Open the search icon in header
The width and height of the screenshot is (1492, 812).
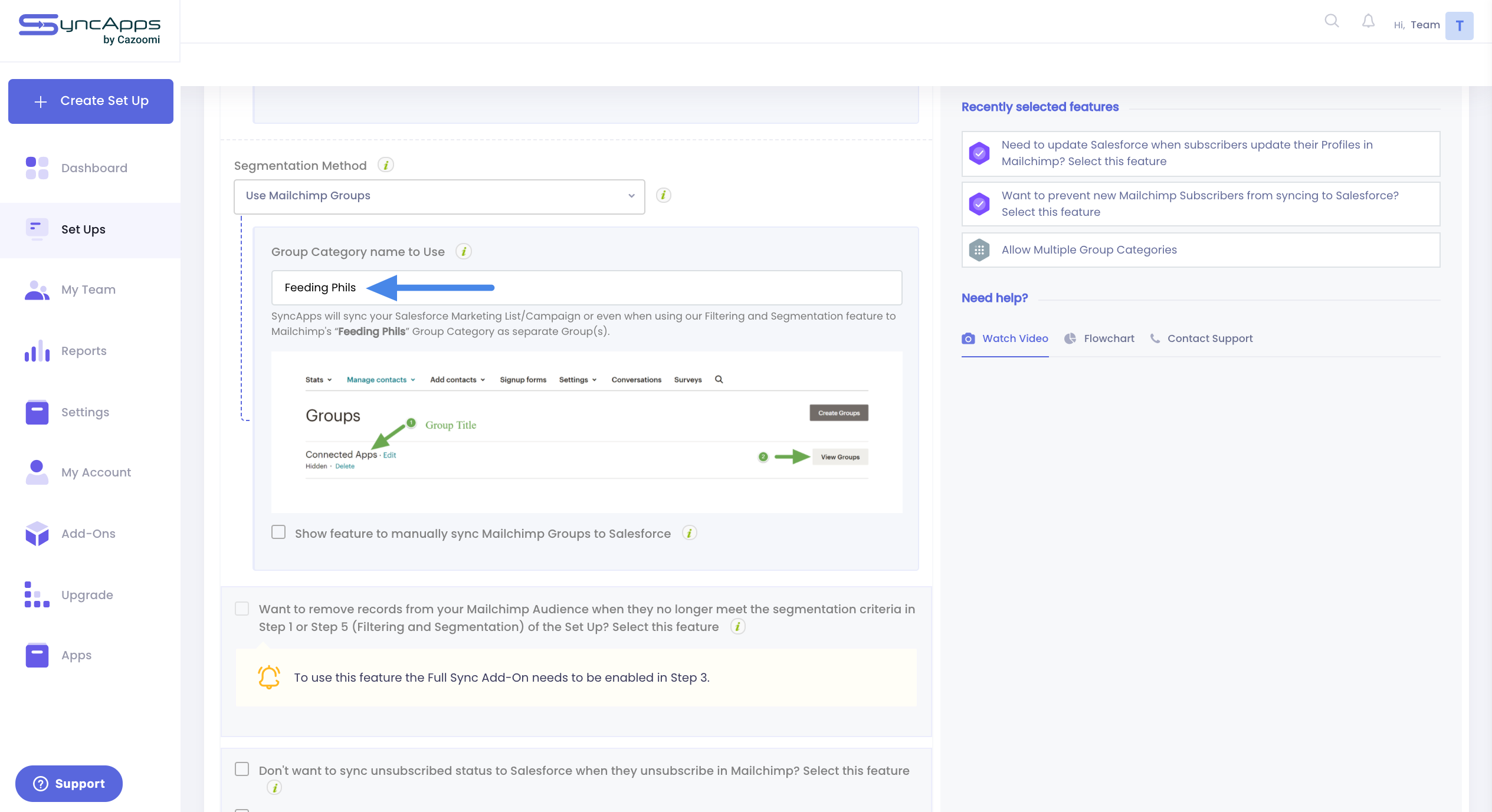click(x=1332, y=21)
